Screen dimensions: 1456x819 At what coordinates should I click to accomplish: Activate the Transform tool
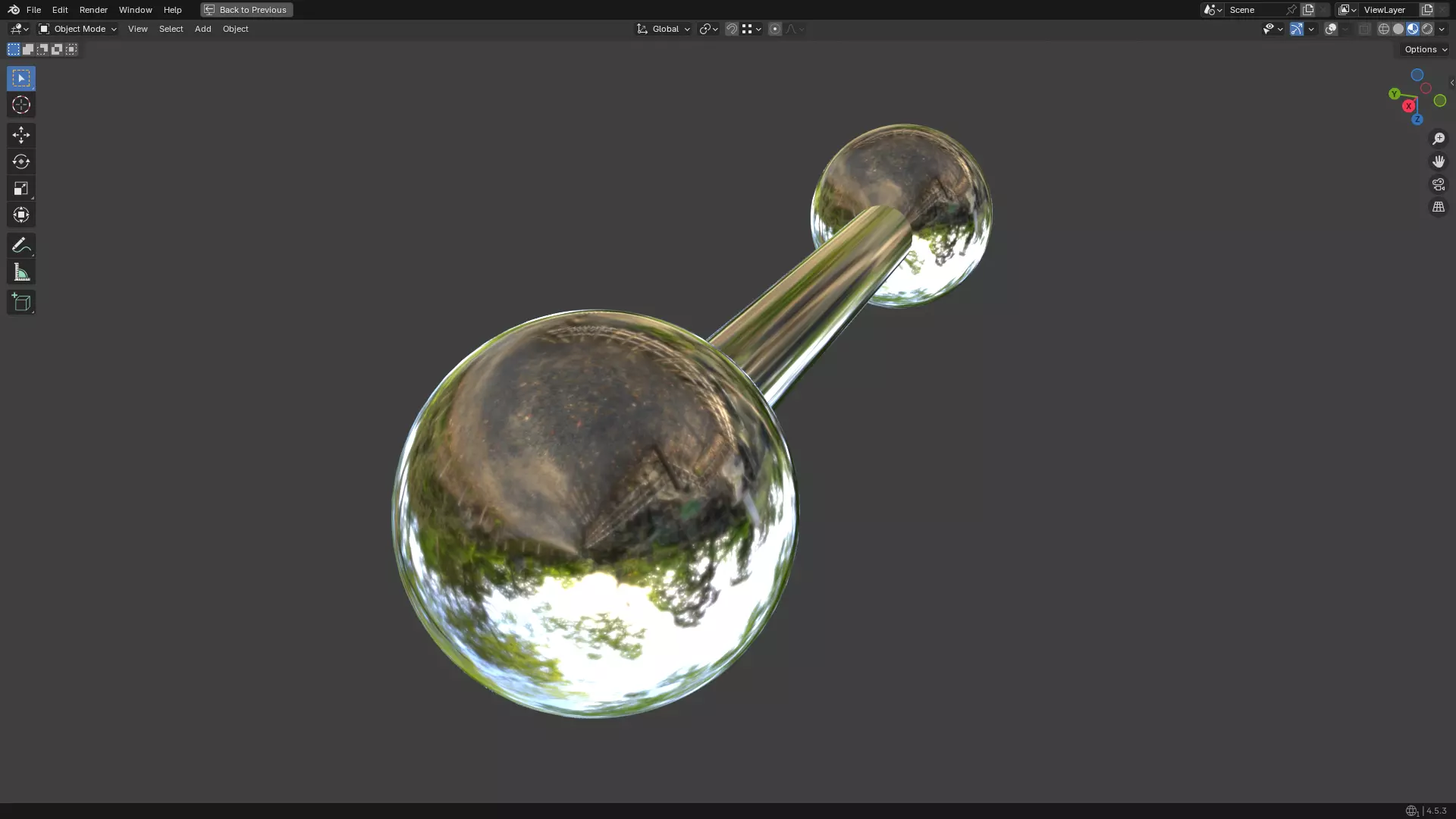[x=21, y=215]
